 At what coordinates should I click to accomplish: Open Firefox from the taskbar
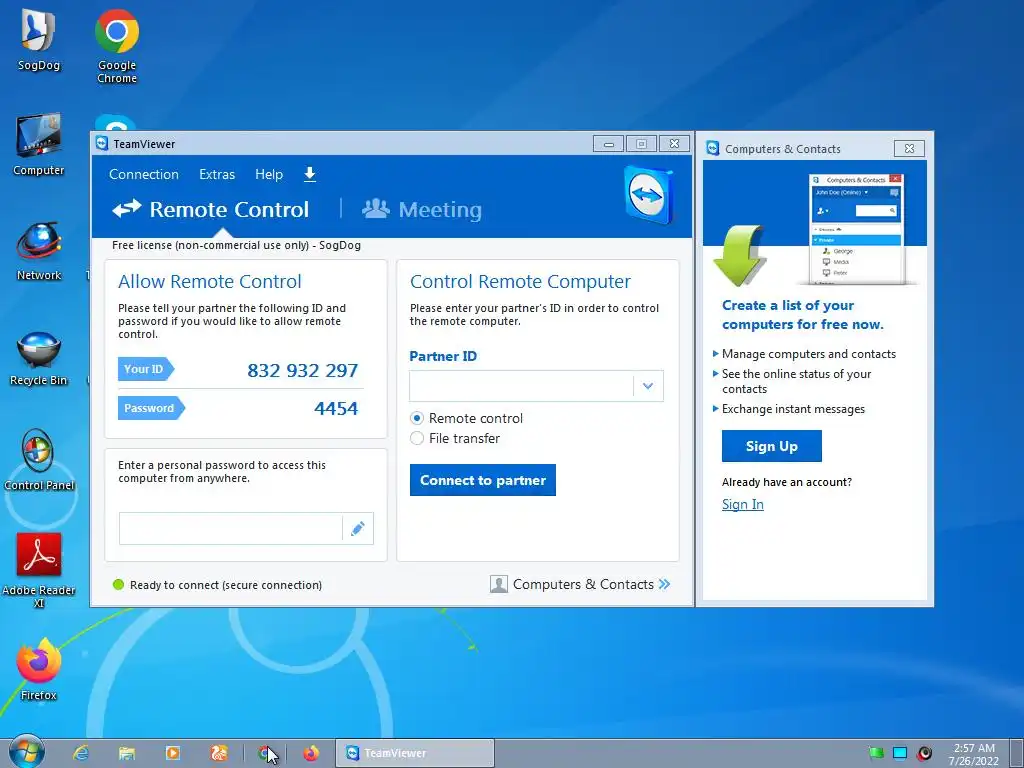(x=311, y=753)
